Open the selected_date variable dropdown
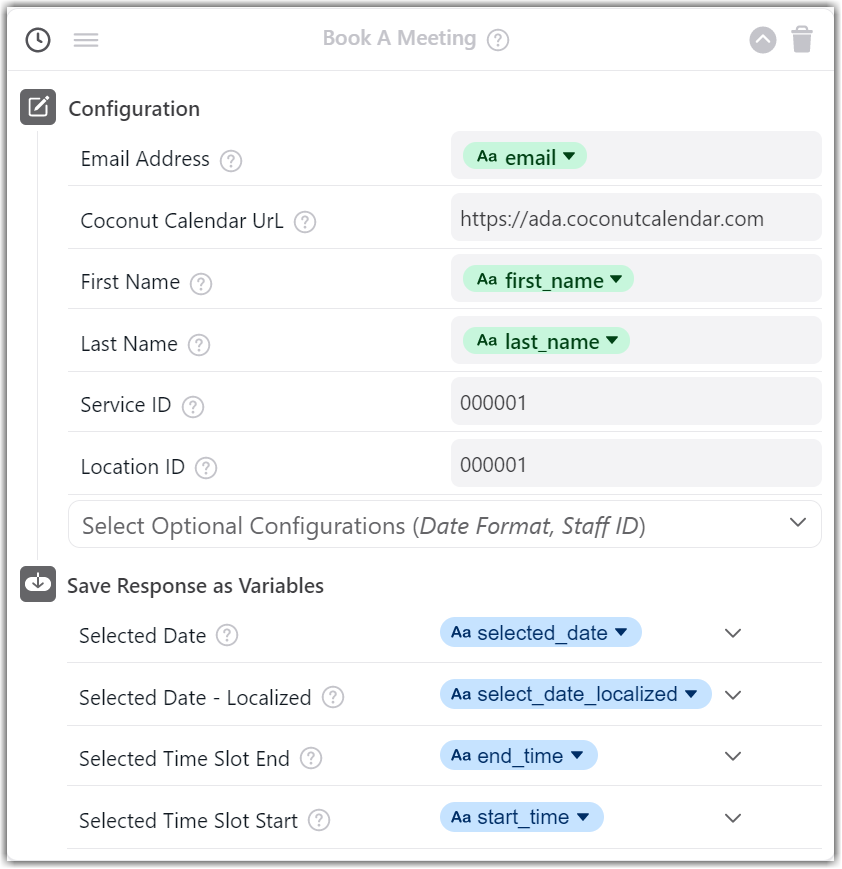The height and width of the screenshot is (869, 842). 621,633
